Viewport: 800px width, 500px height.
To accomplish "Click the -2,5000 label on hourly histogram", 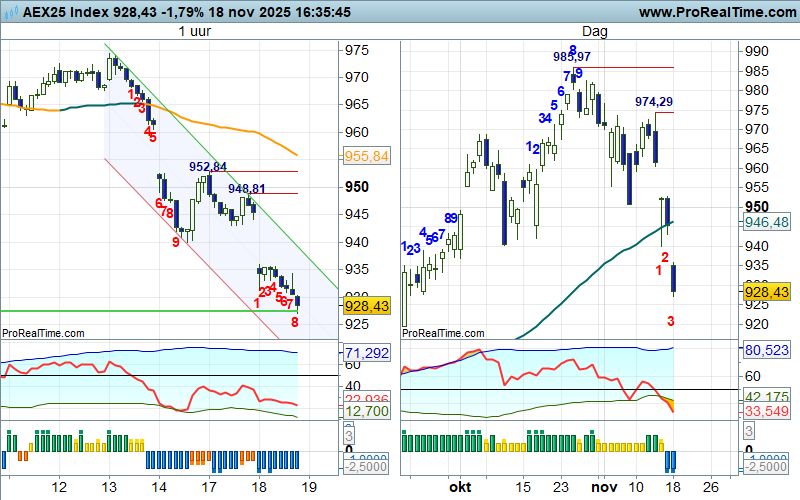I will 365,467.
